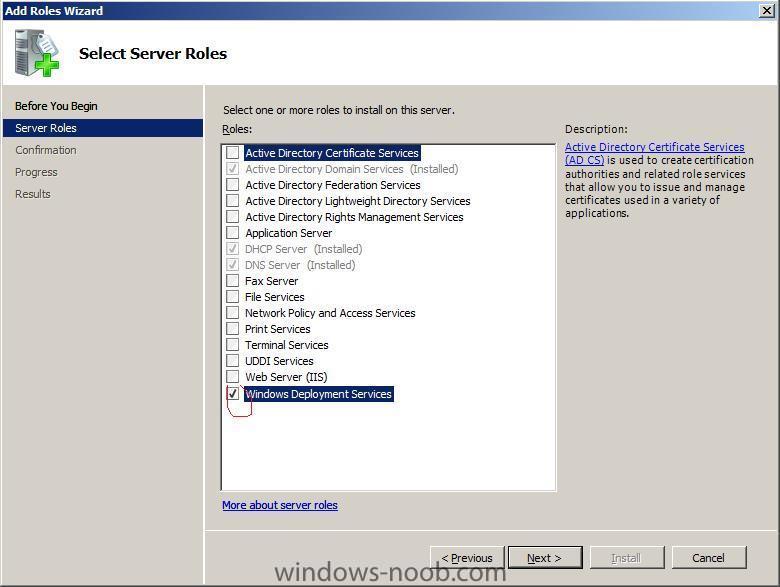The image size is (780, 587).
Task: Click Active Directory Federation Services label
Action: (x=333, y=185)
